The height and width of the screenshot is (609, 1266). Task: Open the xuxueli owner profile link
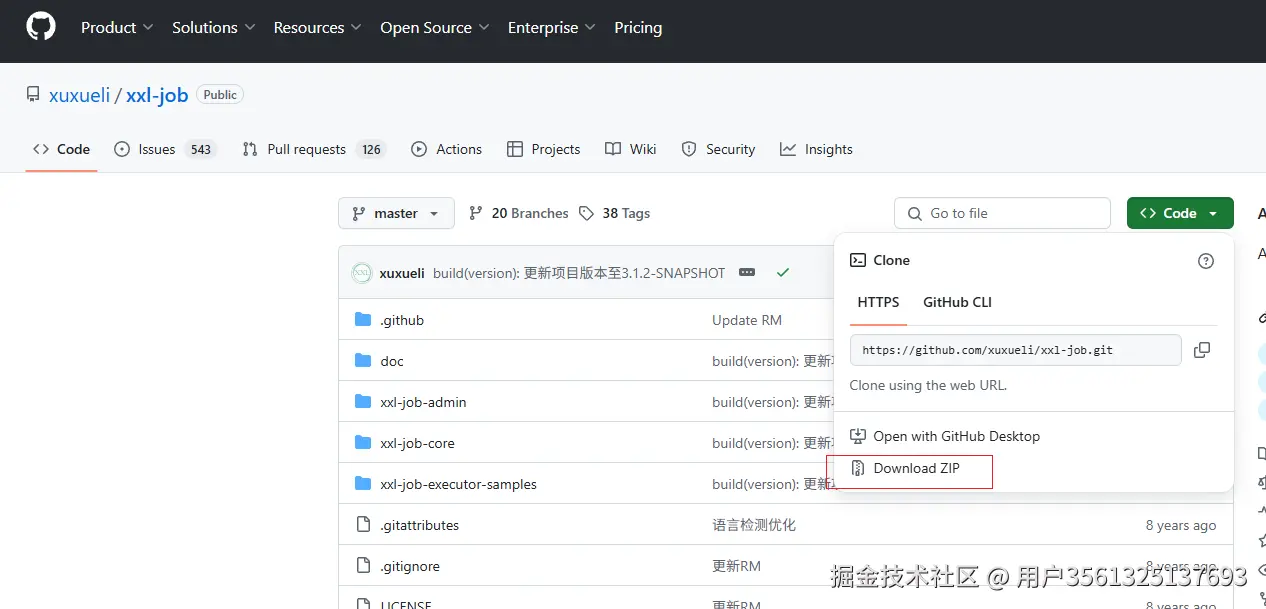tap(80, 95)
